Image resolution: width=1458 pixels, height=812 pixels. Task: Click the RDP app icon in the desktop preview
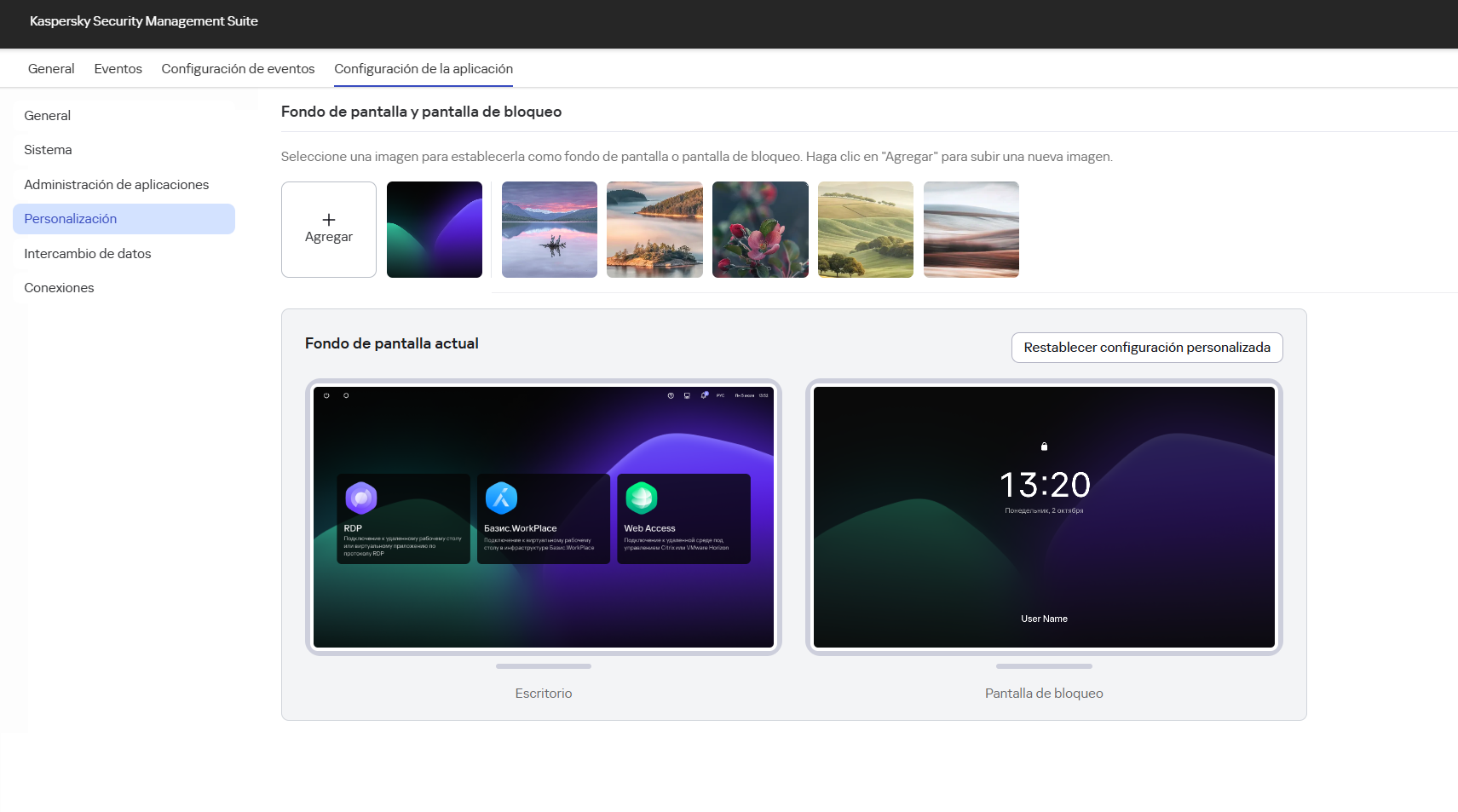[362, 496]
